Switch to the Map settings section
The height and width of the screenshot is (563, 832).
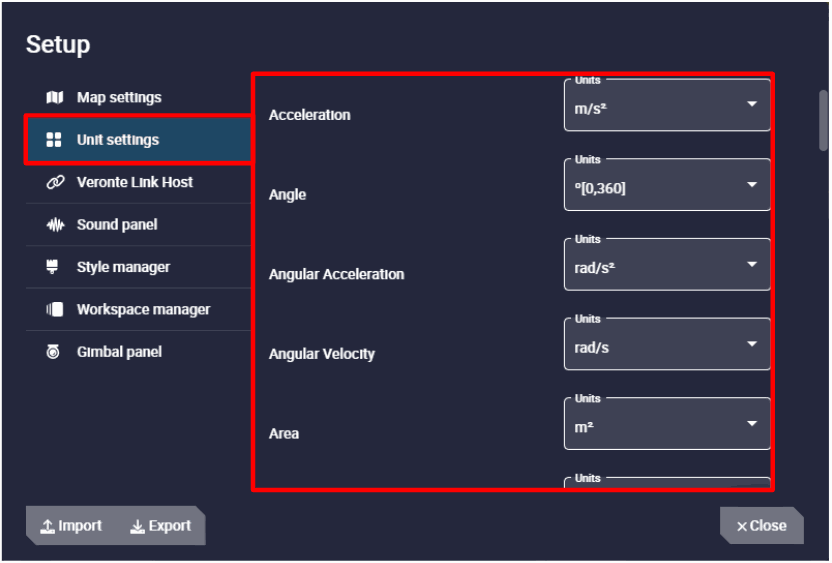118,98
